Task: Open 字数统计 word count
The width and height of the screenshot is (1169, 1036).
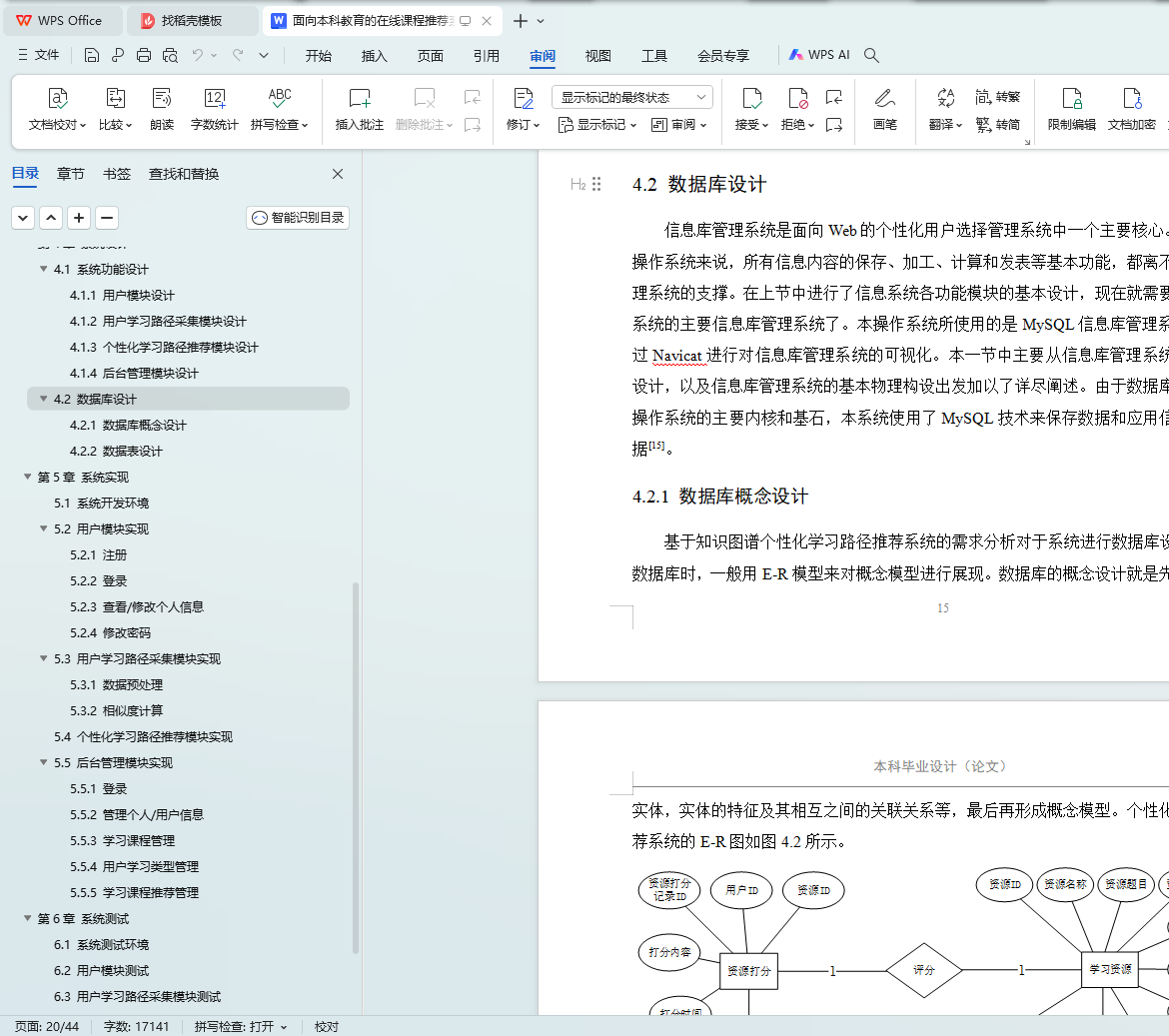Action: click(214, 109)
